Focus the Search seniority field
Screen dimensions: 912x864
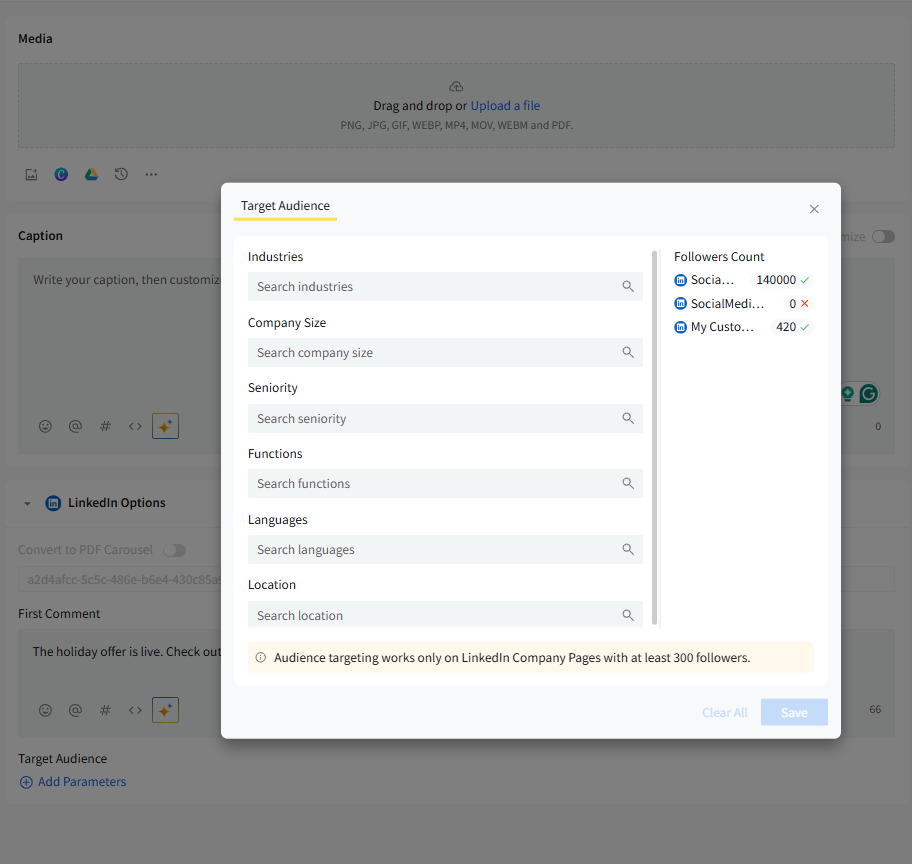click(445, 418)
